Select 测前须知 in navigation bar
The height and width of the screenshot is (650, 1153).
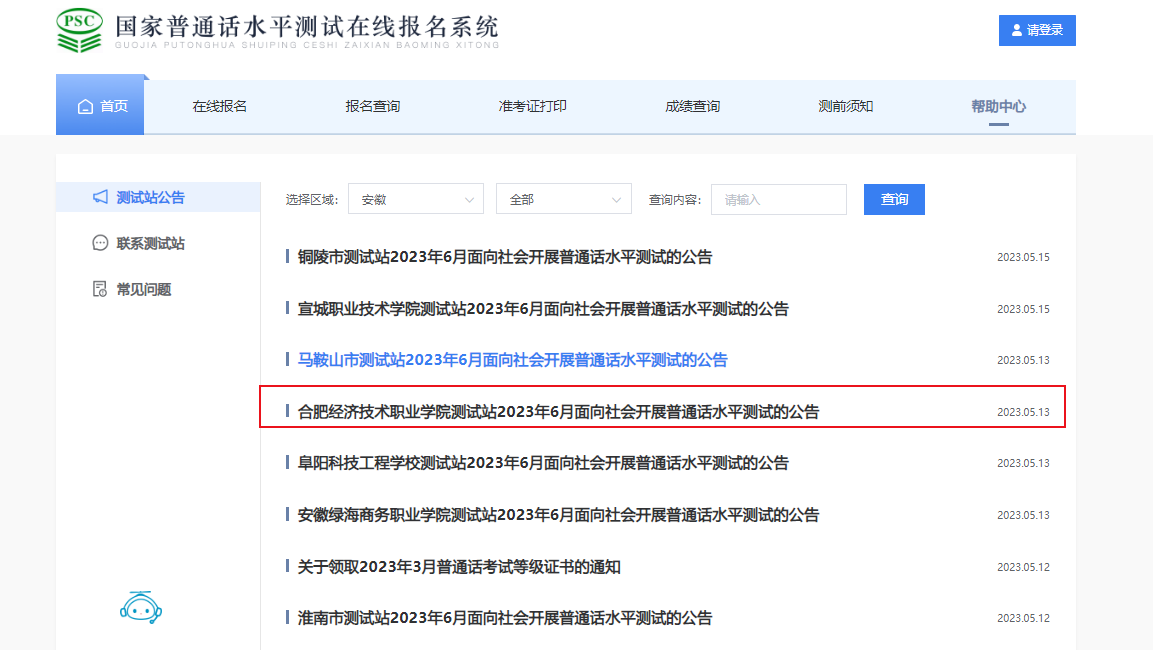845,106
